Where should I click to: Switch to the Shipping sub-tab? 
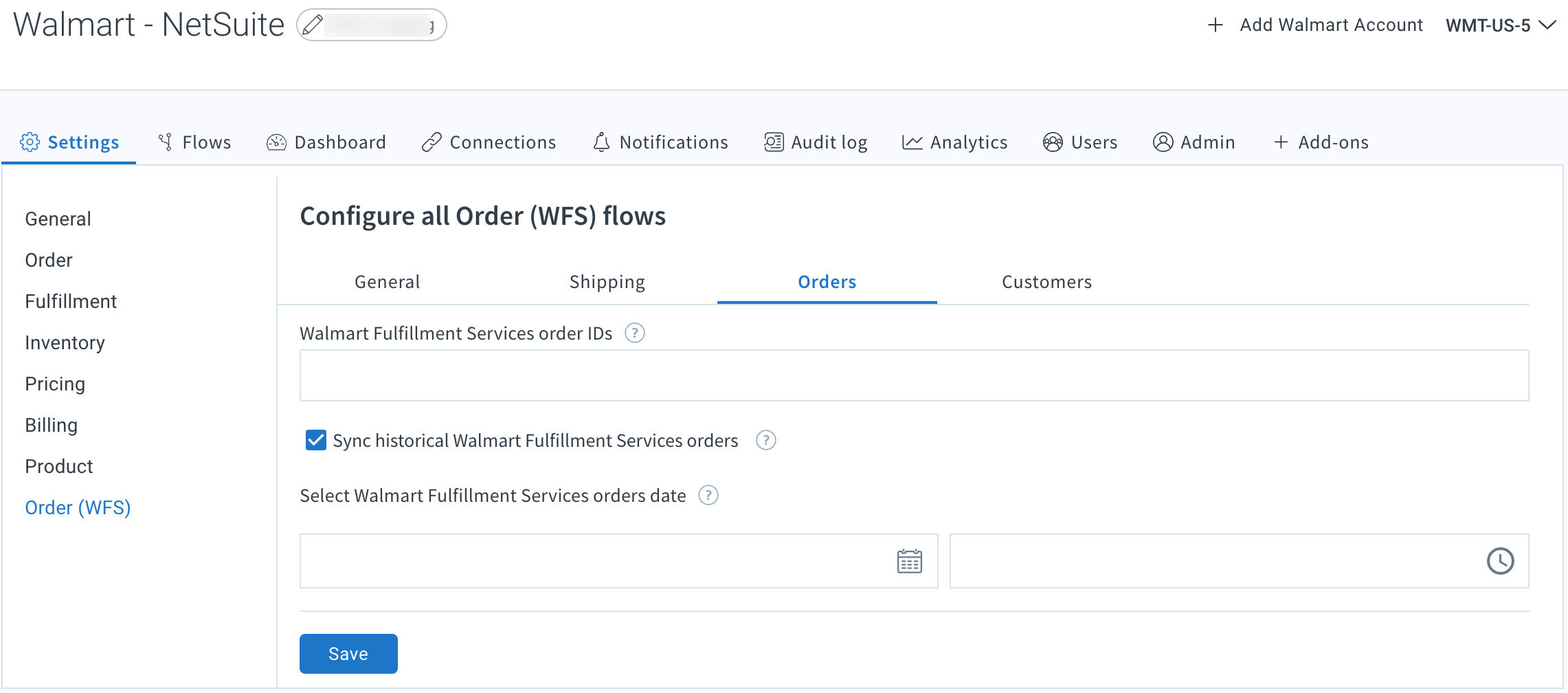point(607,282)
